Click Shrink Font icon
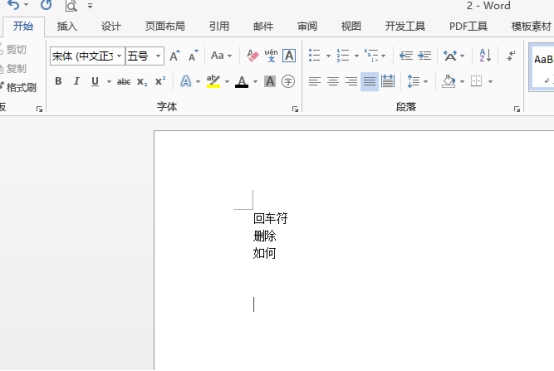This screenshot has width=554, height=371. 193,56
